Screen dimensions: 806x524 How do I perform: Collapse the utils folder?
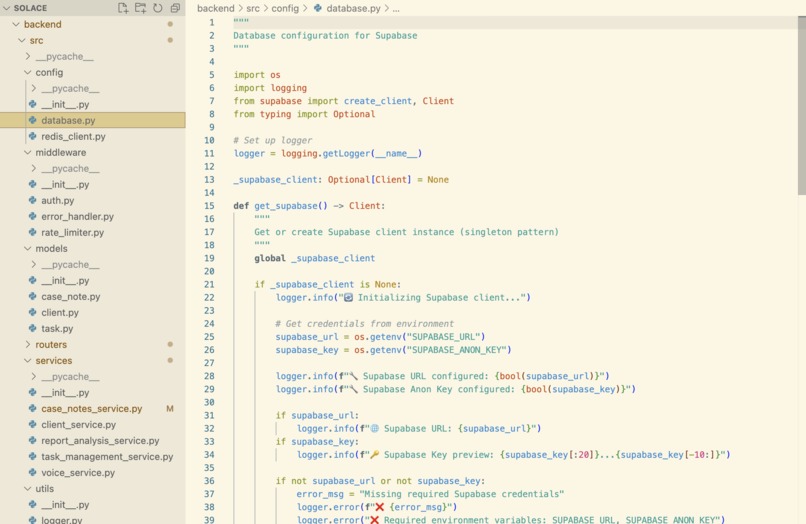tap(28, 489)
